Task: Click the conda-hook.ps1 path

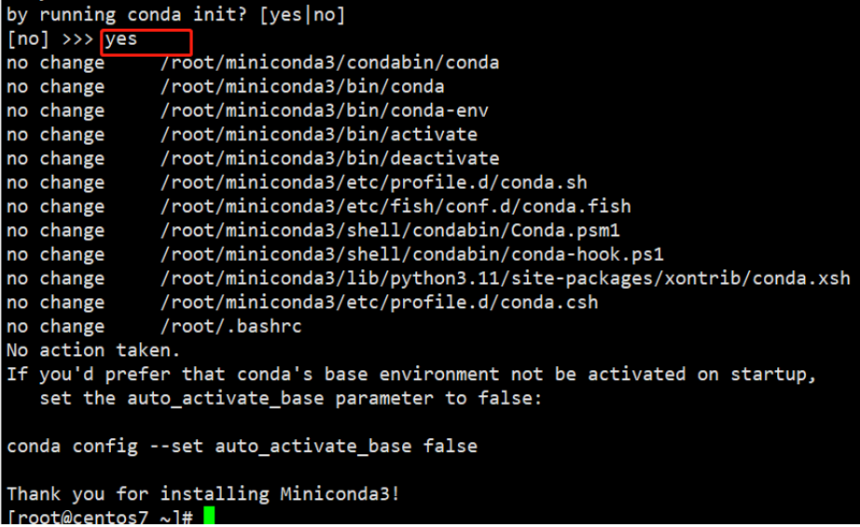Action: click(x=412, y=255)
